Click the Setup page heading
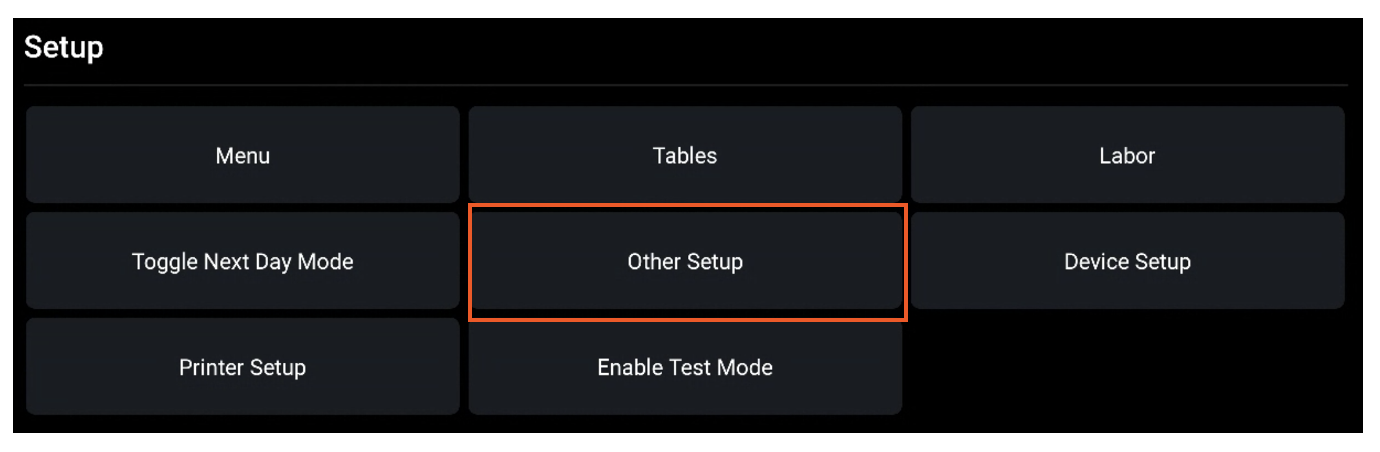Viewport: 1380px width, 452px height. [64, 47]
